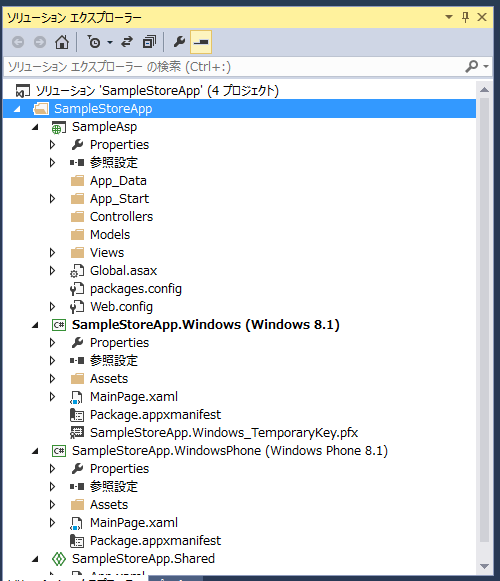Click the Collapse All icon

[x=149, y=42]
